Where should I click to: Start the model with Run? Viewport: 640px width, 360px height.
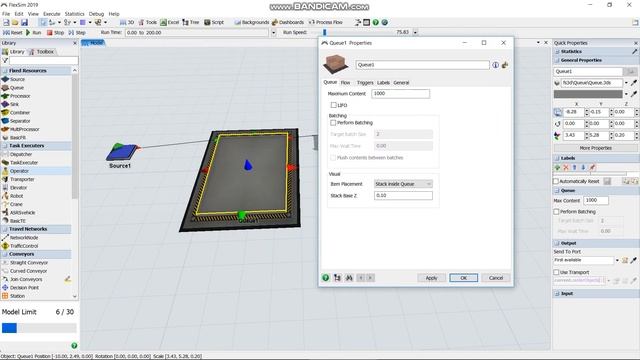33,32
